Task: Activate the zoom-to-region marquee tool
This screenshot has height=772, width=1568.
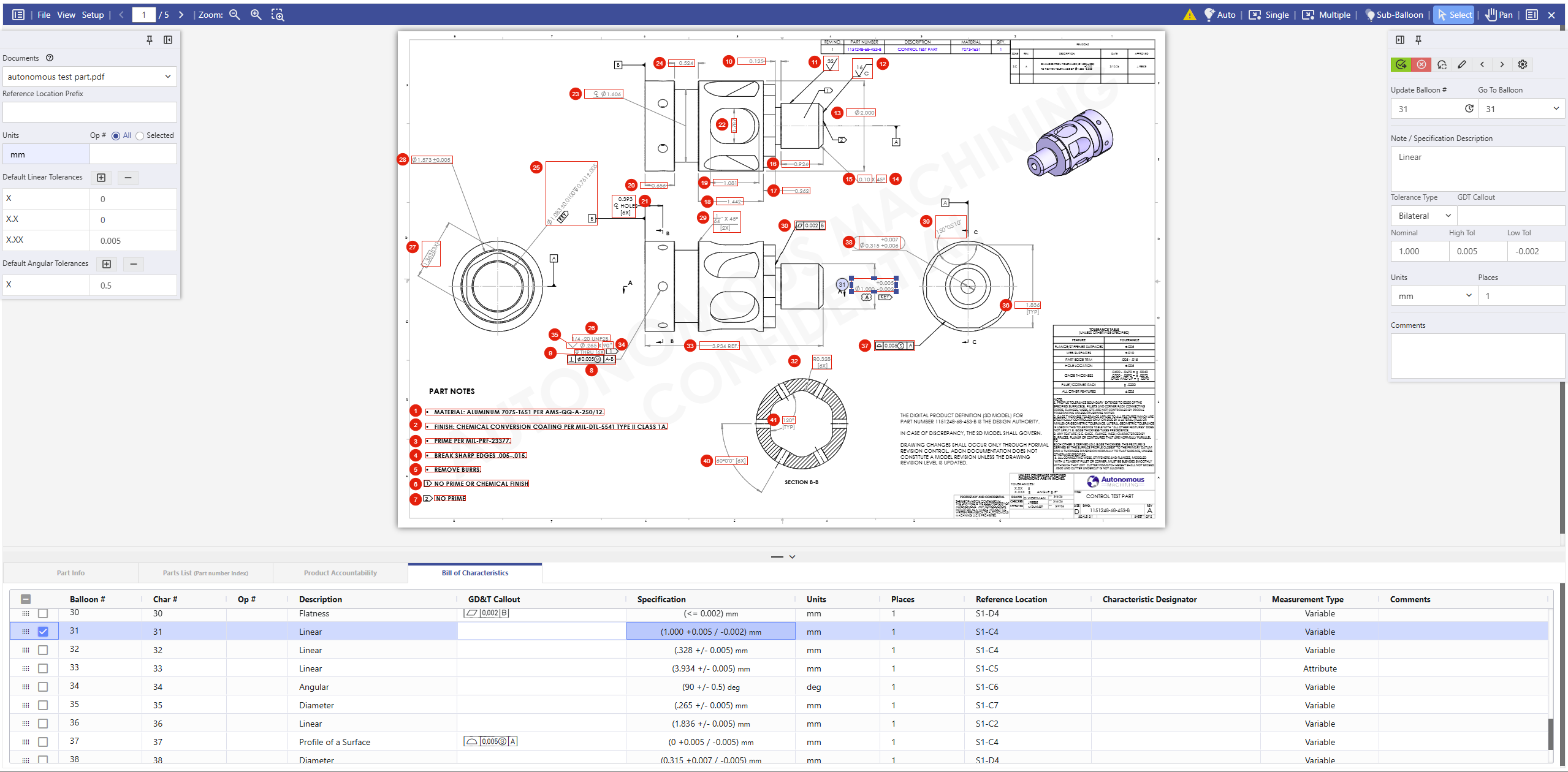Action: coord(277,14)
